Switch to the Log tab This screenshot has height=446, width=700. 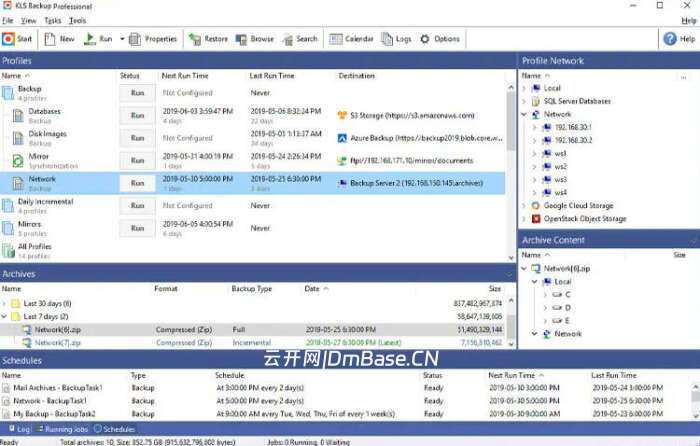tap(19, 429)
